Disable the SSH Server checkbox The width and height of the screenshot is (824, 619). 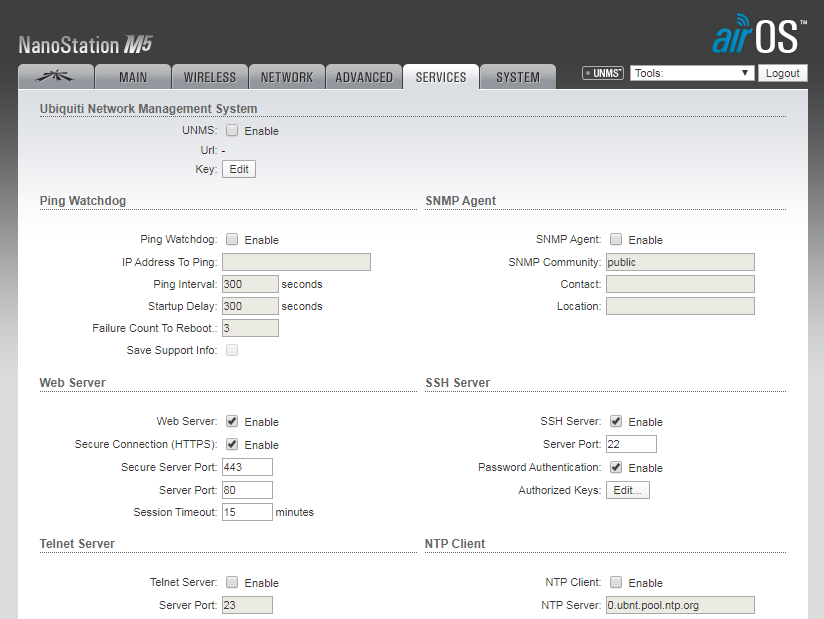(616, 421)
